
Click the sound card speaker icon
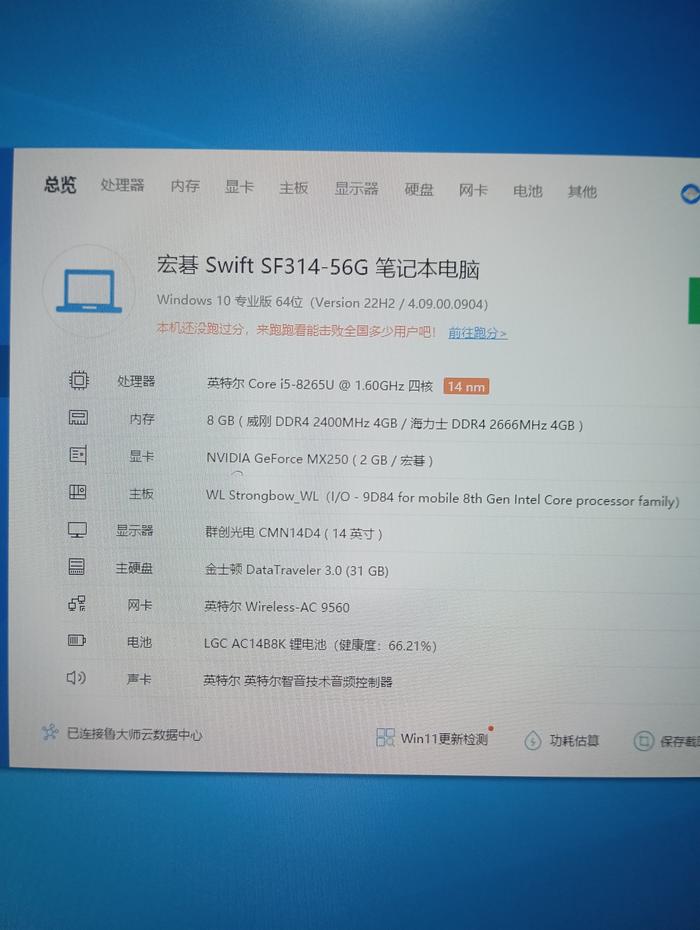[76, 677]
